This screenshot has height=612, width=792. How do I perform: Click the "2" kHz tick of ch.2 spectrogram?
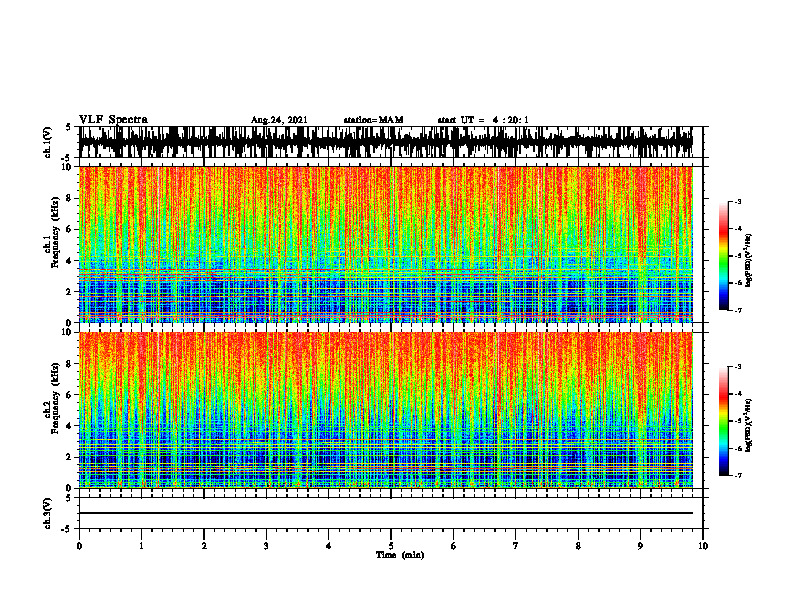tap(70, 457)
